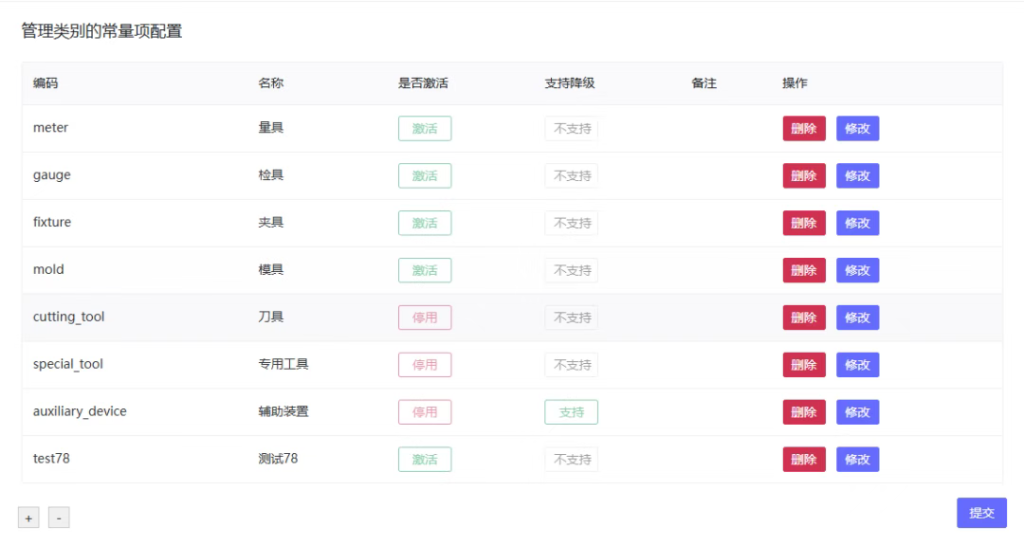
Task: Toggle the 激活 status for meter
Action: click(425, 128)
